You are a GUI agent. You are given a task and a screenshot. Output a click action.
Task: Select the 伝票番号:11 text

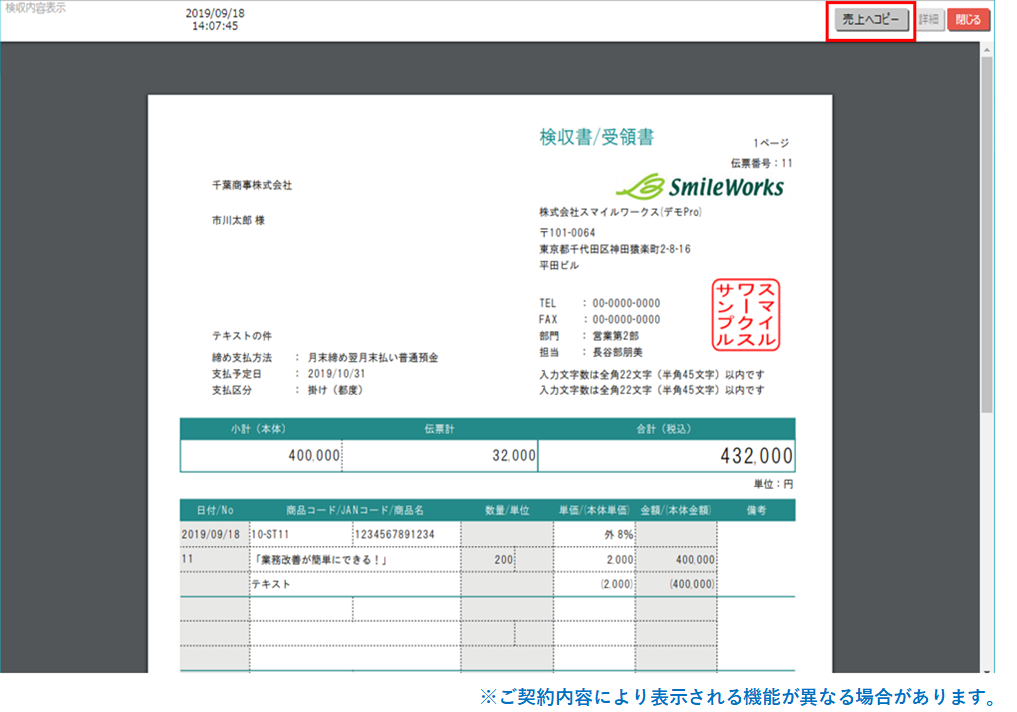761,163
